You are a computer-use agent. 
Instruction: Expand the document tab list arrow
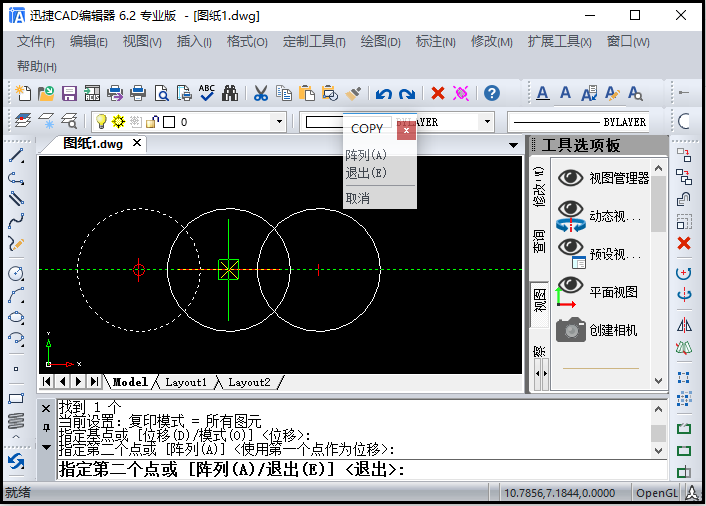(513, 145)
